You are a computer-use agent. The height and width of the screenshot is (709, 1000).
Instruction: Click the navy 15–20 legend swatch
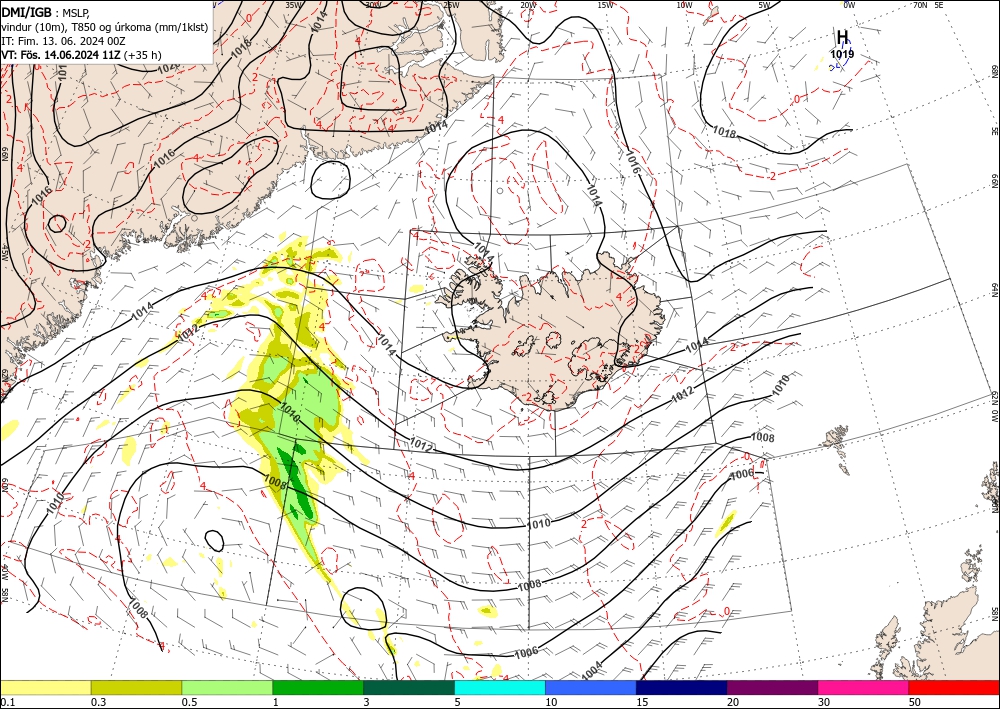coord(682,687)
